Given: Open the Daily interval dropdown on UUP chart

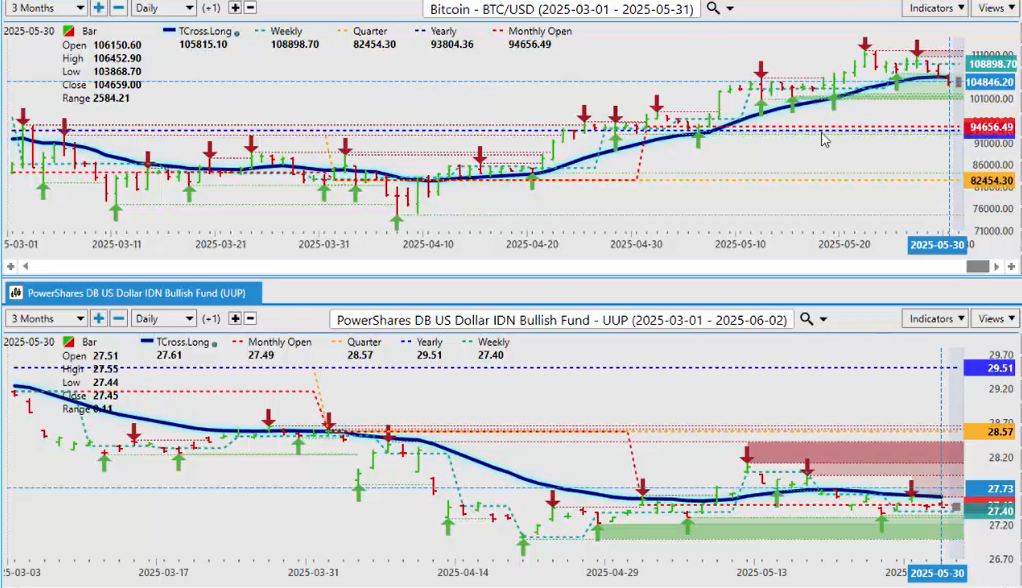Looking at the screenshot, I should click(x=163, y=319).
